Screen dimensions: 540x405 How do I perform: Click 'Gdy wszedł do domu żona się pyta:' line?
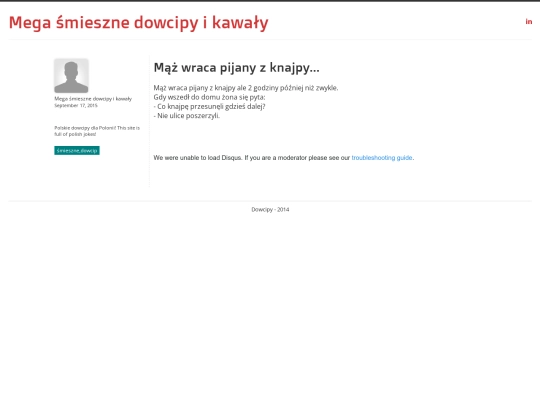coord(209,97)
